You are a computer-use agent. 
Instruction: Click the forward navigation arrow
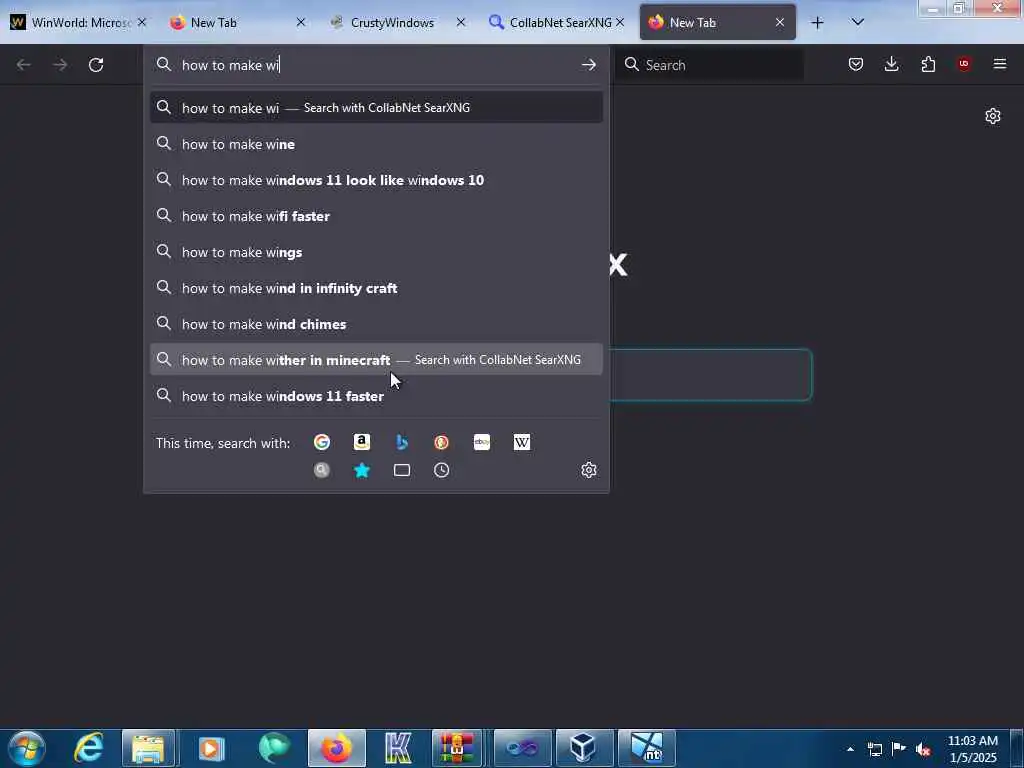[x=60, y=65]
